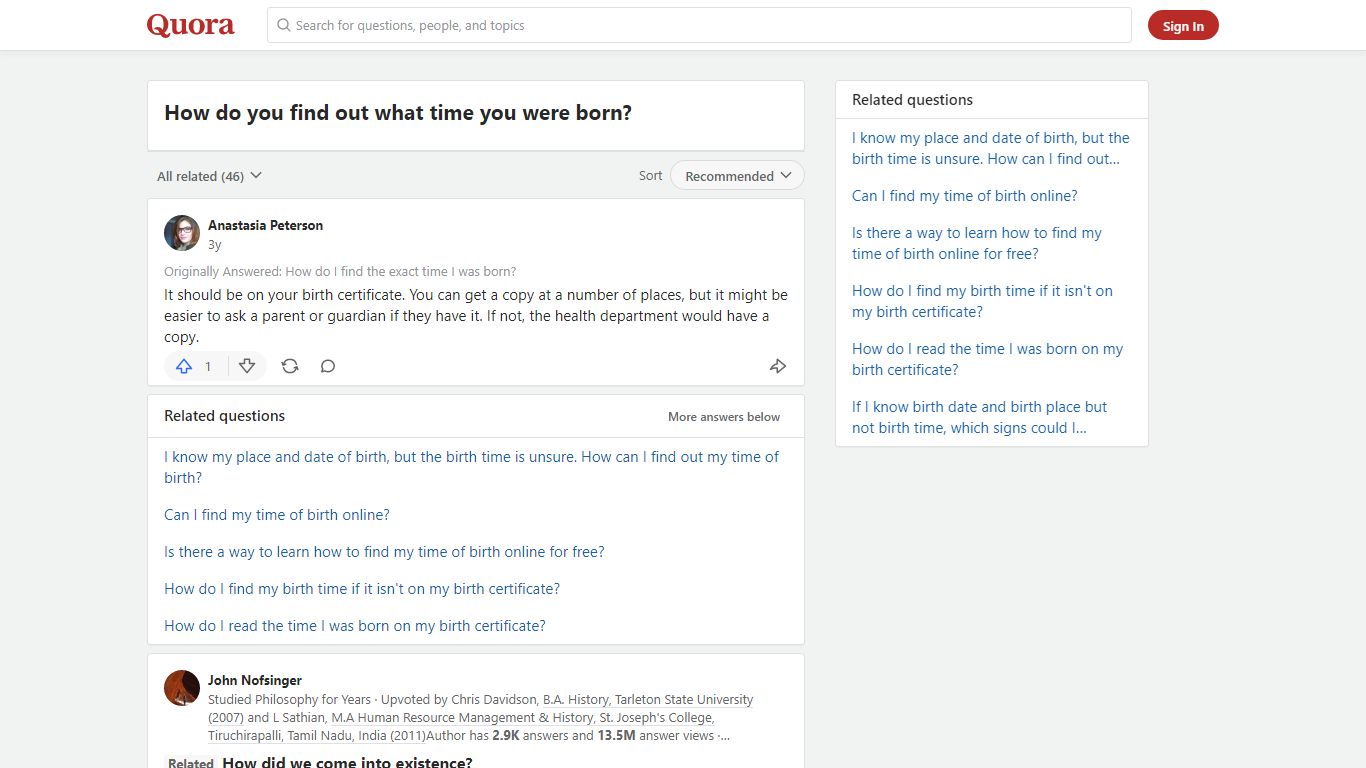The height and width of the screenshot is (768, 1366).
Task: Open center link 'birth time if it isn't on my birth certificate'
Action: [x=362, y=589]
